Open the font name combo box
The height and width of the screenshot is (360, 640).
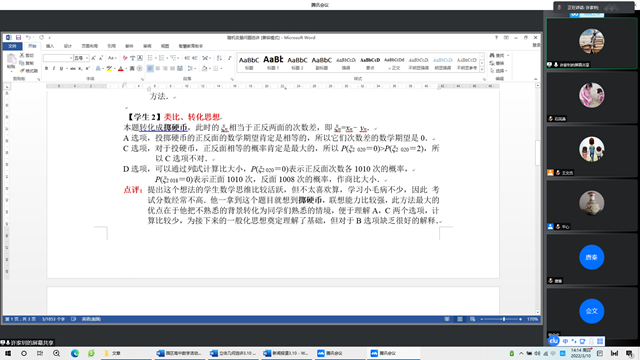coord(58,58)
